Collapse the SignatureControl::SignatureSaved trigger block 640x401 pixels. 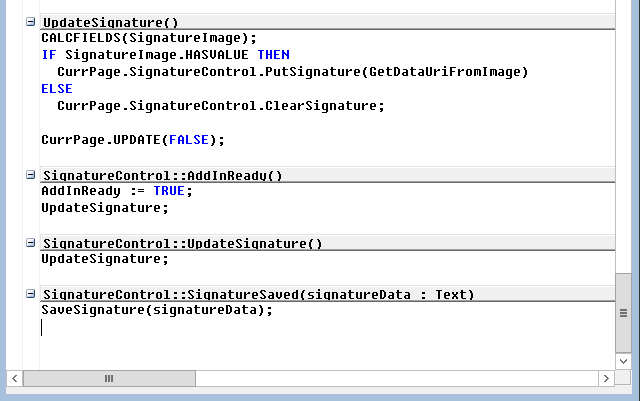pyautogui.click(x=31, y=294)
